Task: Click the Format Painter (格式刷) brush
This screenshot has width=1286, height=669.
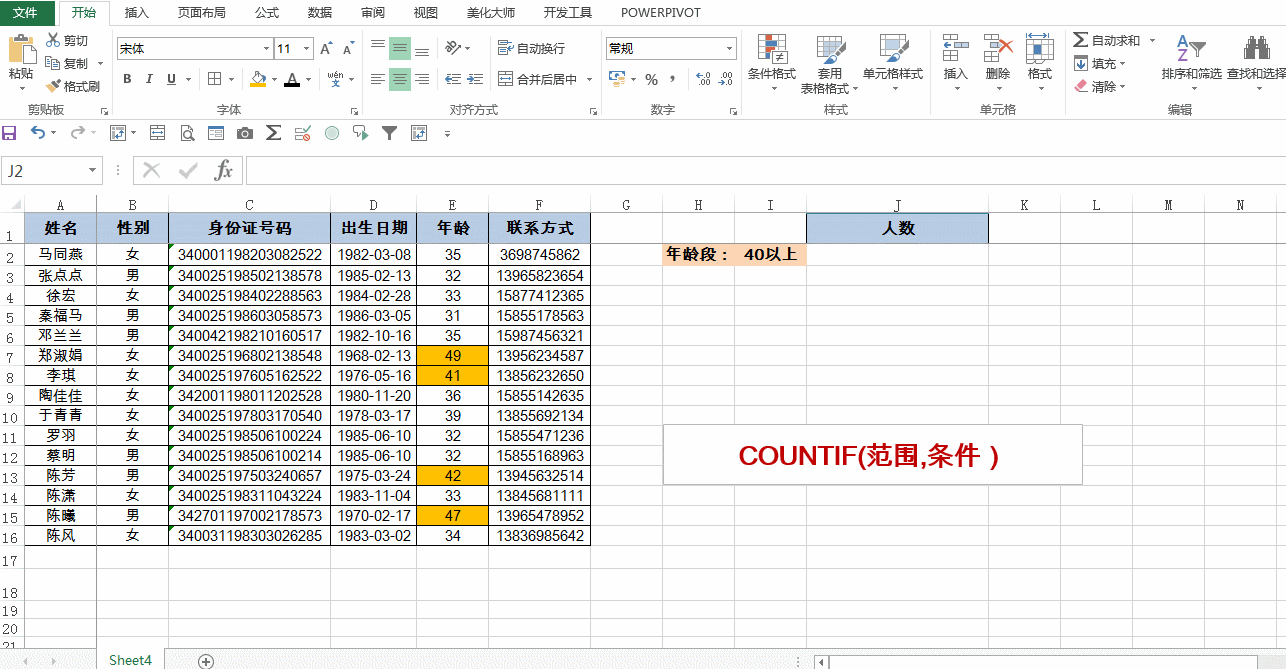Action: coord(53,87)
